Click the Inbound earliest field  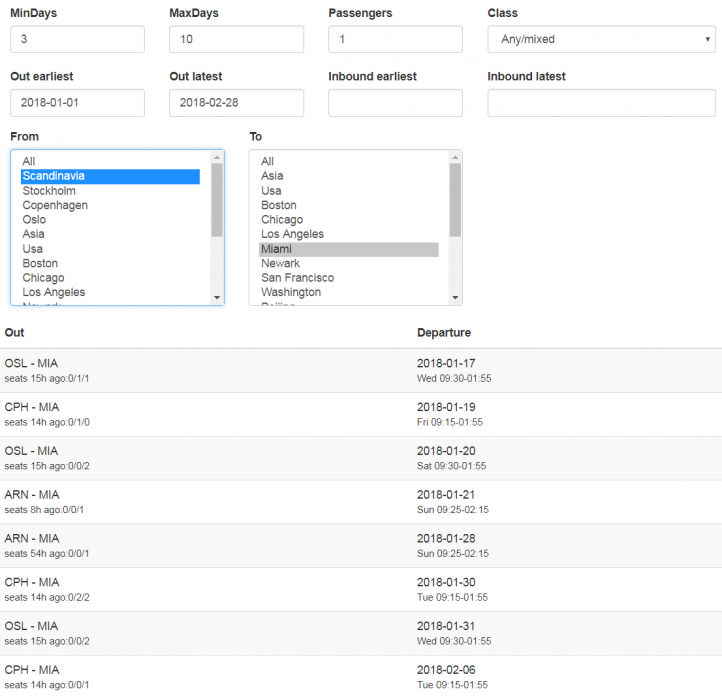click(x=395, y=103)
